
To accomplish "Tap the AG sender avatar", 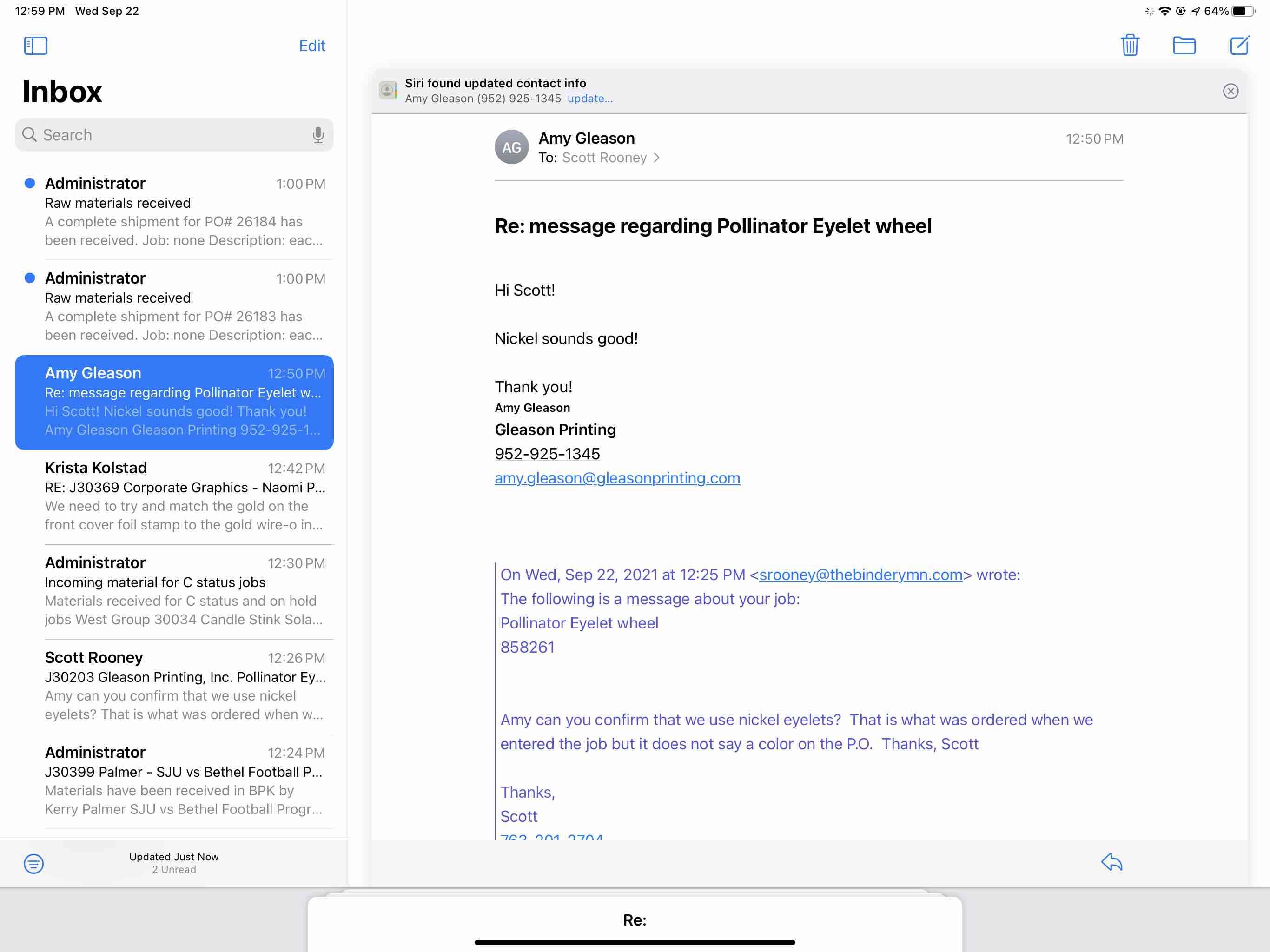I will click(511, 147).
